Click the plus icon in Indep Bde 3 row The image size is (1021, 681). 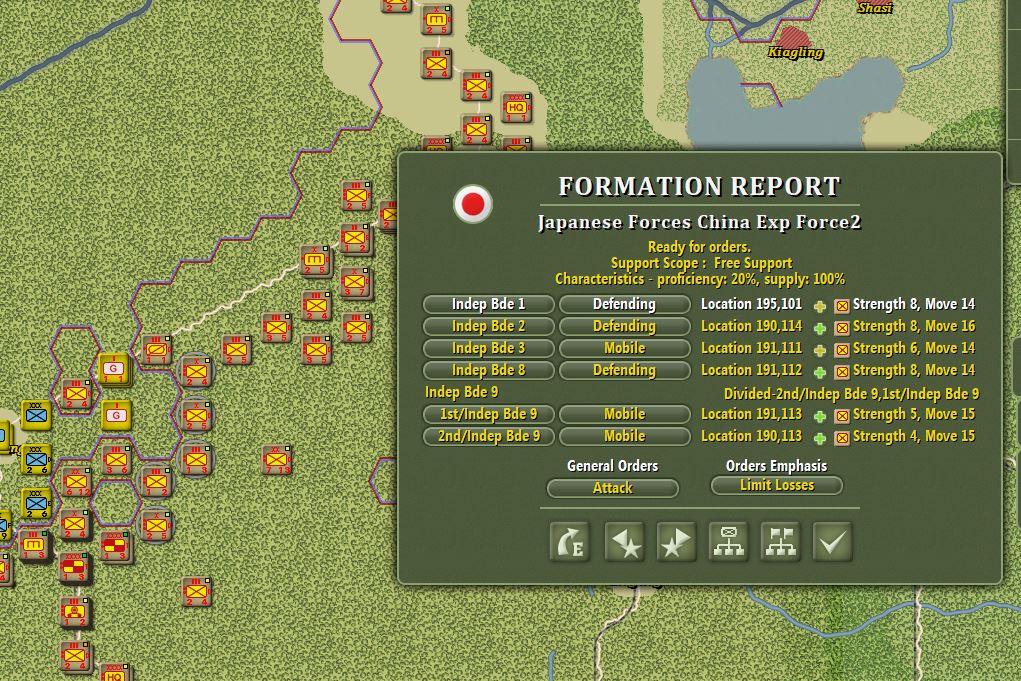click(x=820, y=350)
